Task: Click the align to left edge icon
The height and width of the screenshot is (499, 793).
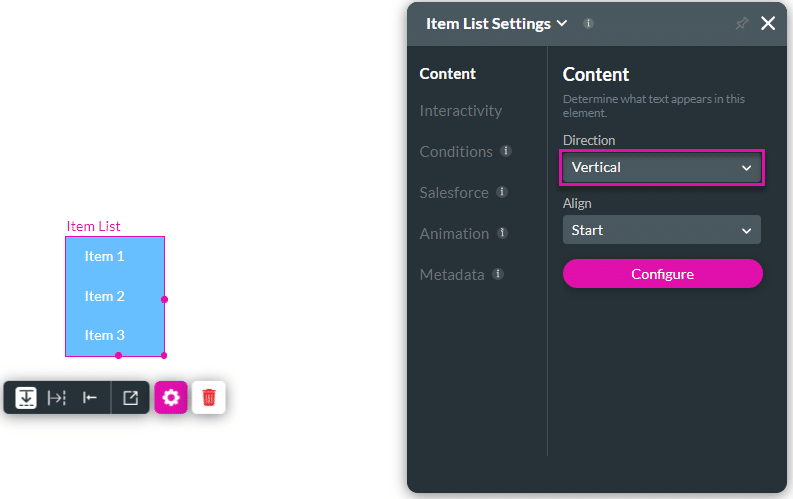Action: (x=90, y=397)
